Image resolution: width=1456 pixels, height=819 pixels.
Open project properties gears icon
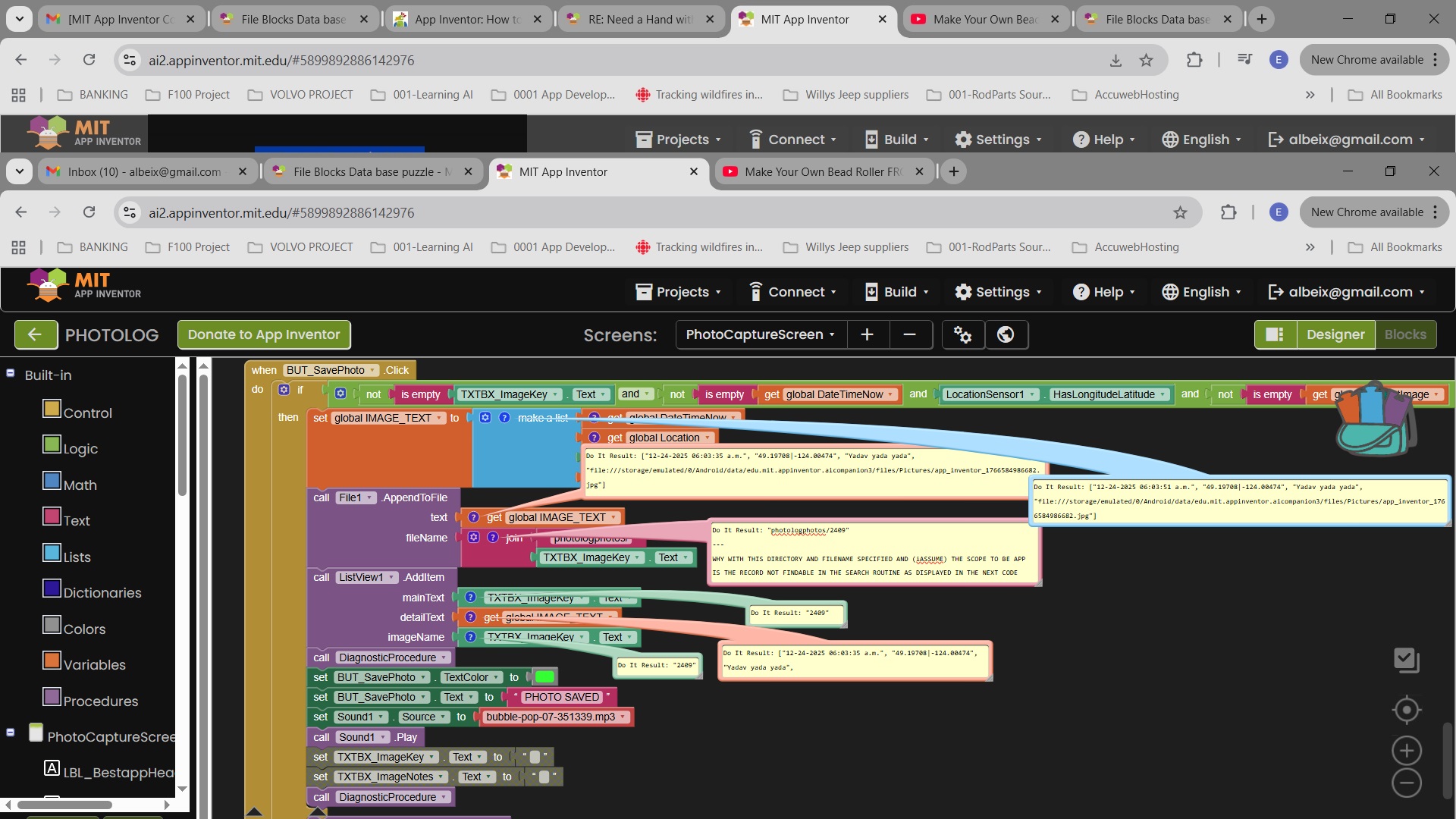point(963,334)
